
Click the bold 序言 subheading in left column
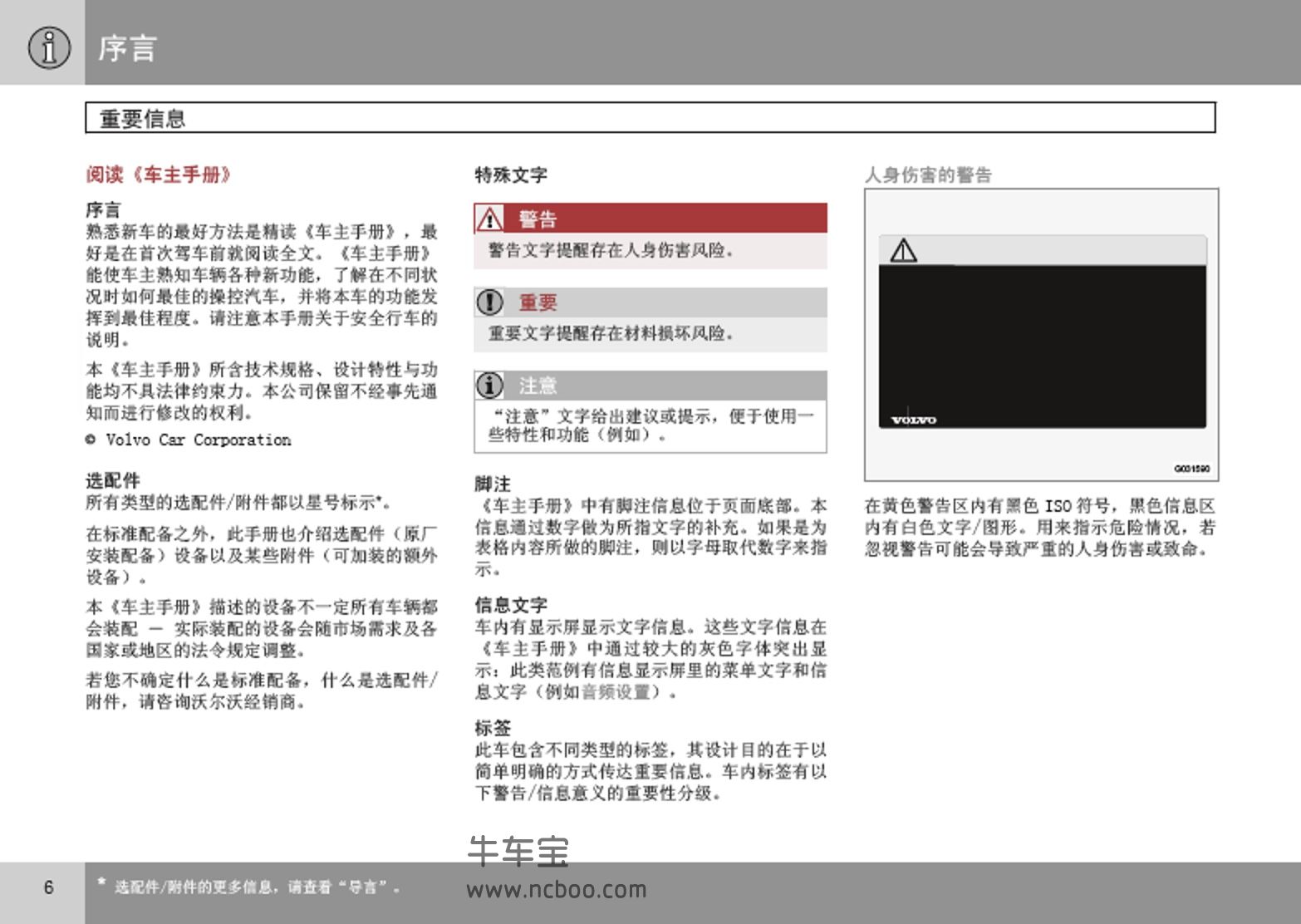click(x=103, y=209)
